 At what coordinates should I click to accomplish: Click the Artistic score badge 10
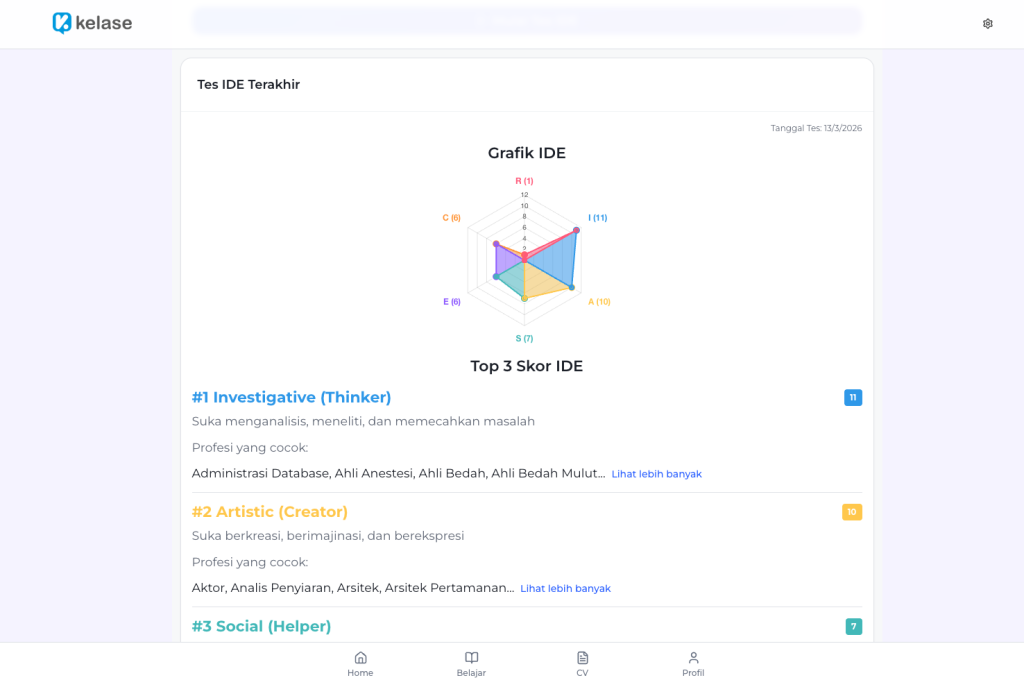[851, 512]
